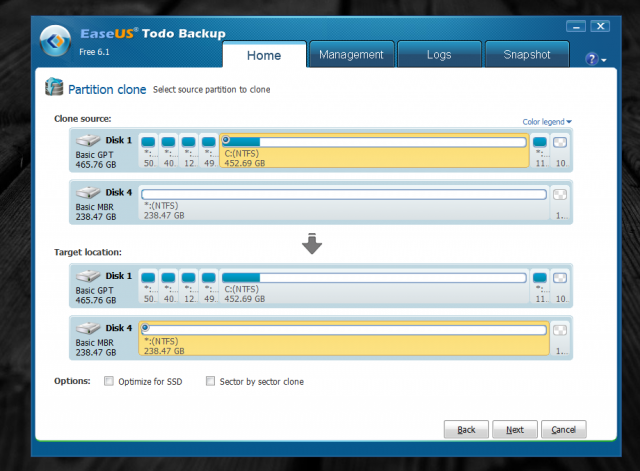
Task: Expand the Color legend dropdown
Action: (x=547, y=122)
